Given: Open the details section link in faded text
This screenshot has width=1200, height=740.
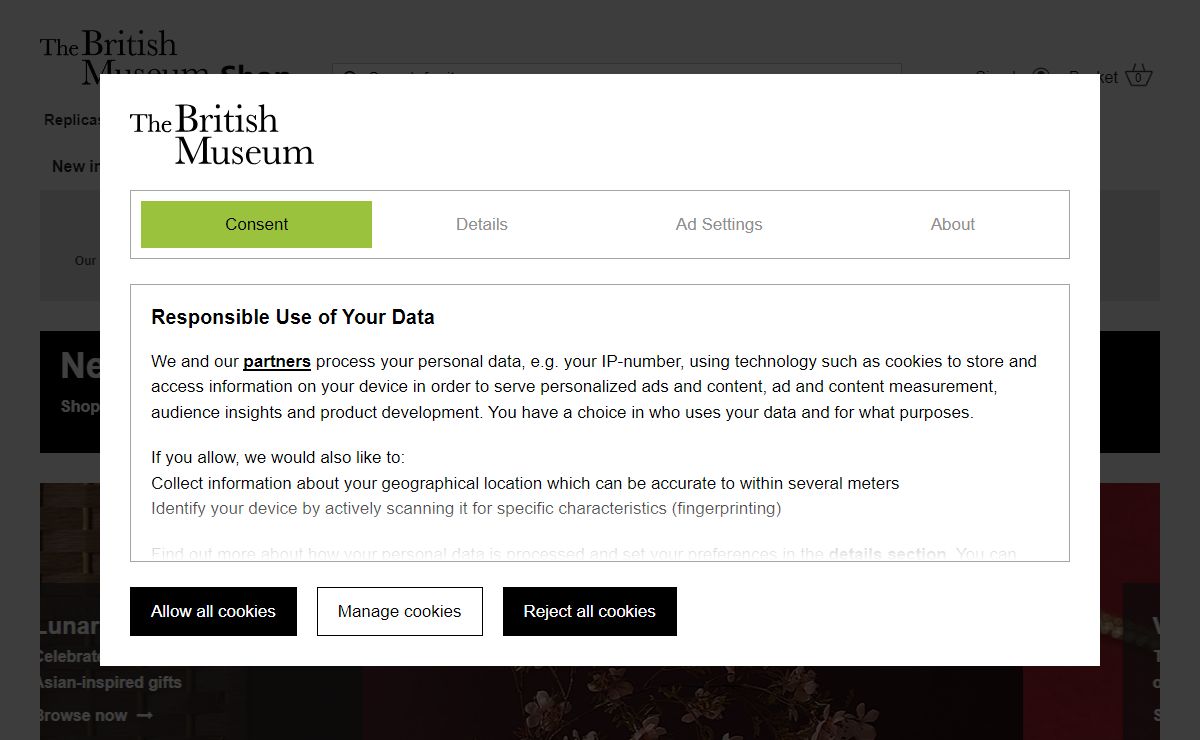Looking at the screenshot, I should [887, 553].
